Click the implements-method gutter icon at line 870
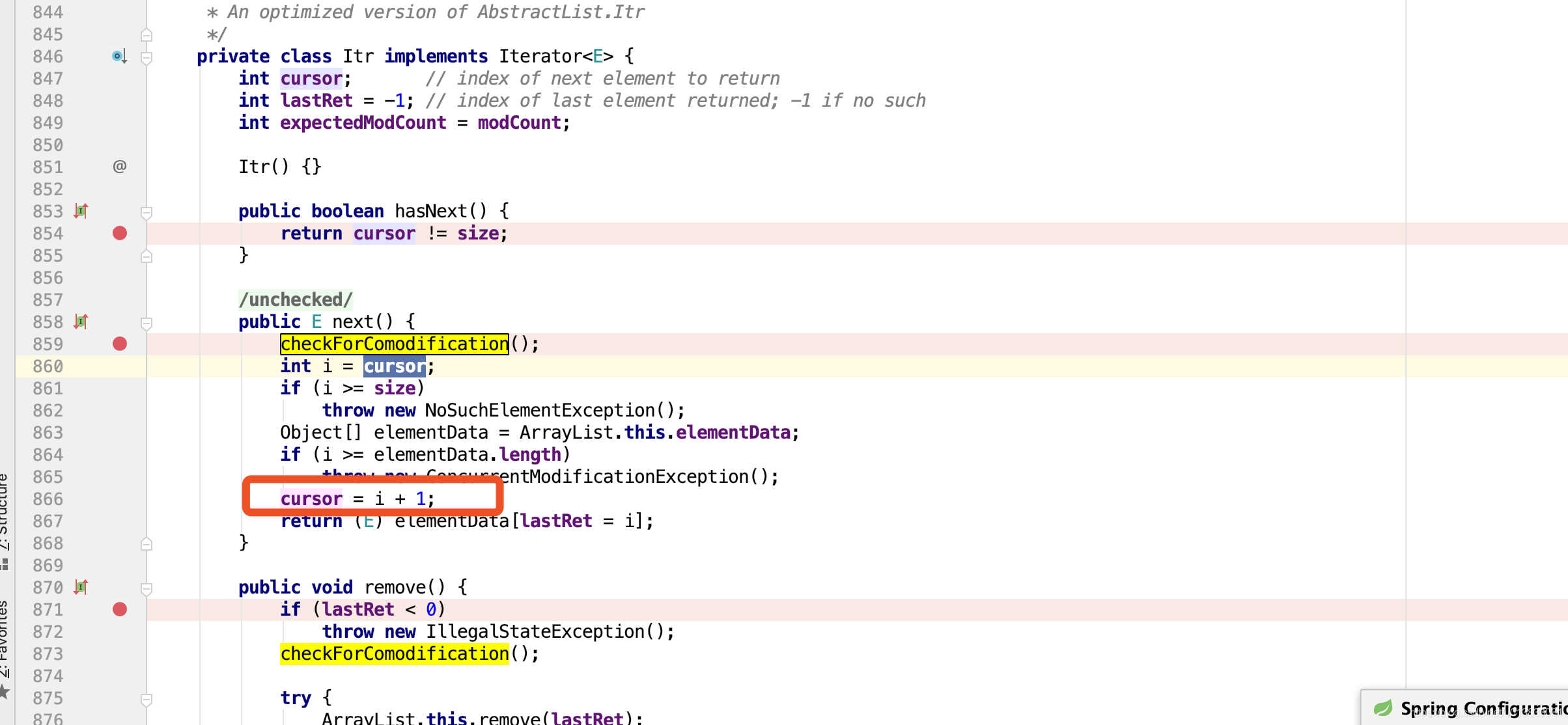1568x725 pixels. (81, 587)
